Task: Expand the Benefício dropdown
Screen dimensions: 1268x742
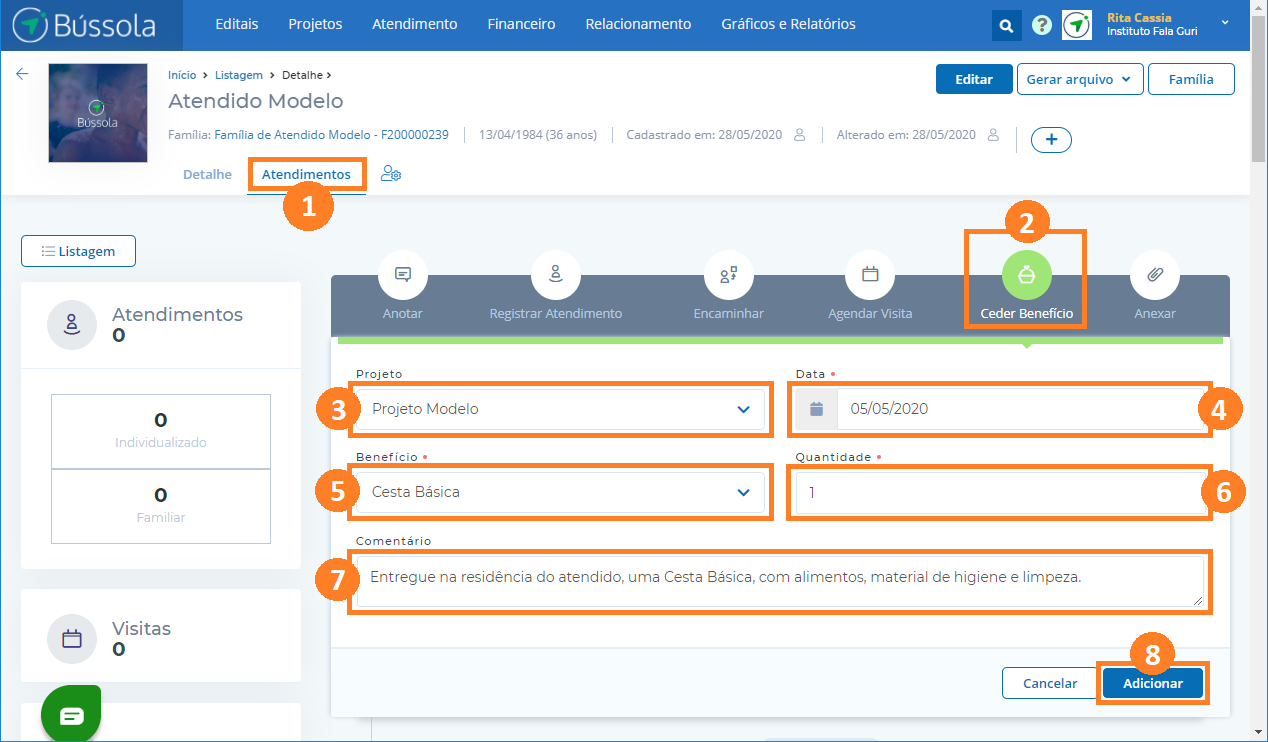Action: tap(560, 492)
